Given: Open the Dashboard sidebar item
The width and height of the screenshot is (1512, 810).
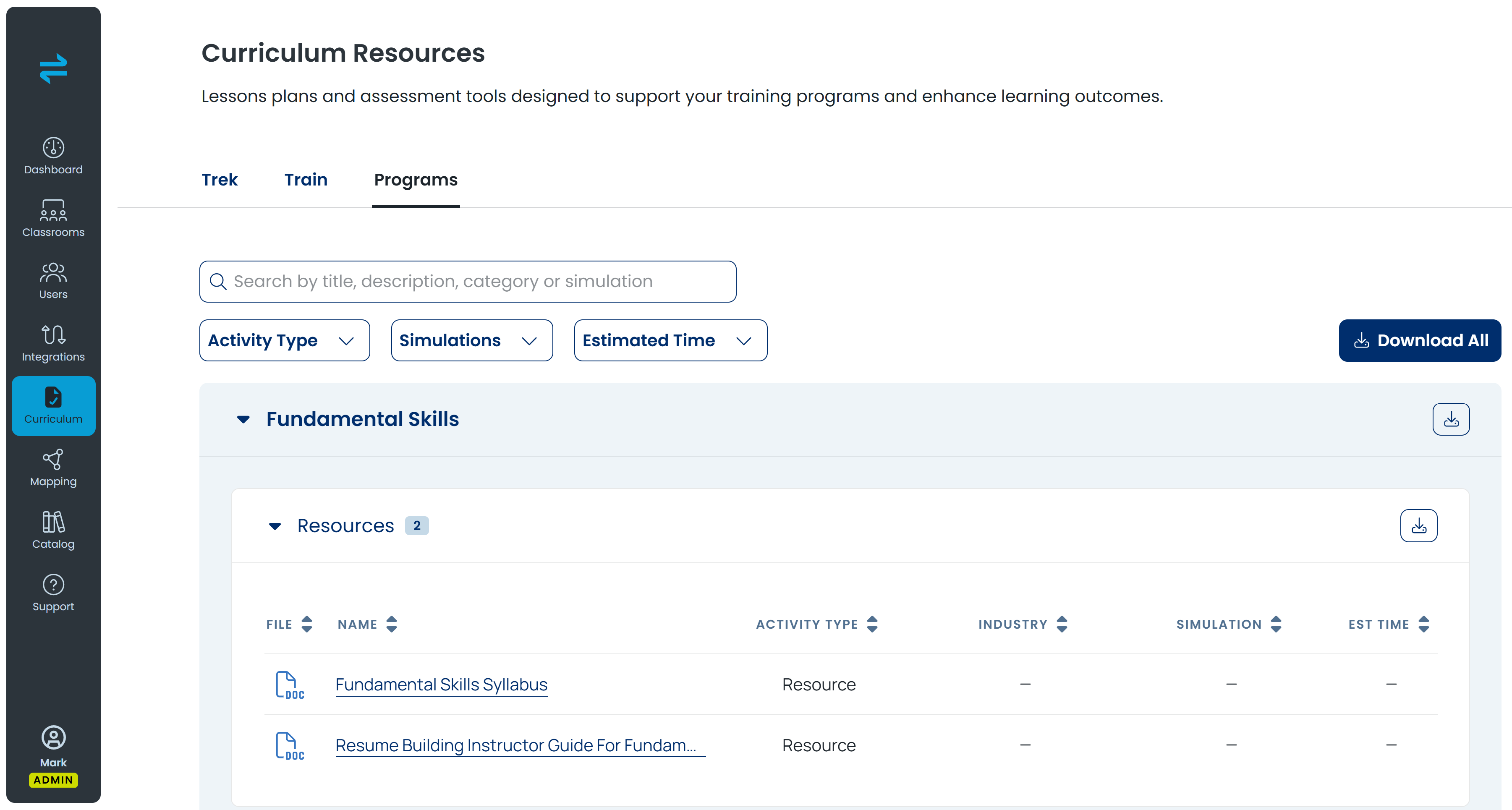Looking at the screenshot, I should pos(53,156).
